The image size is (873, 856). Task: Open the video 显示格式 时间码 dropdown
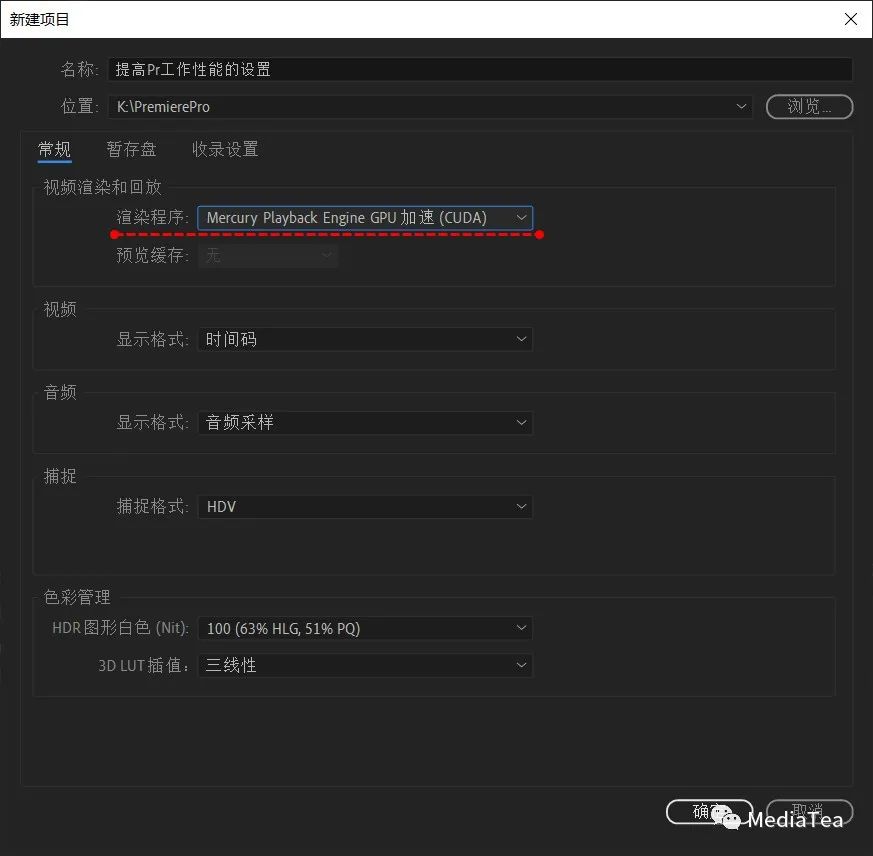coord(365,339)
